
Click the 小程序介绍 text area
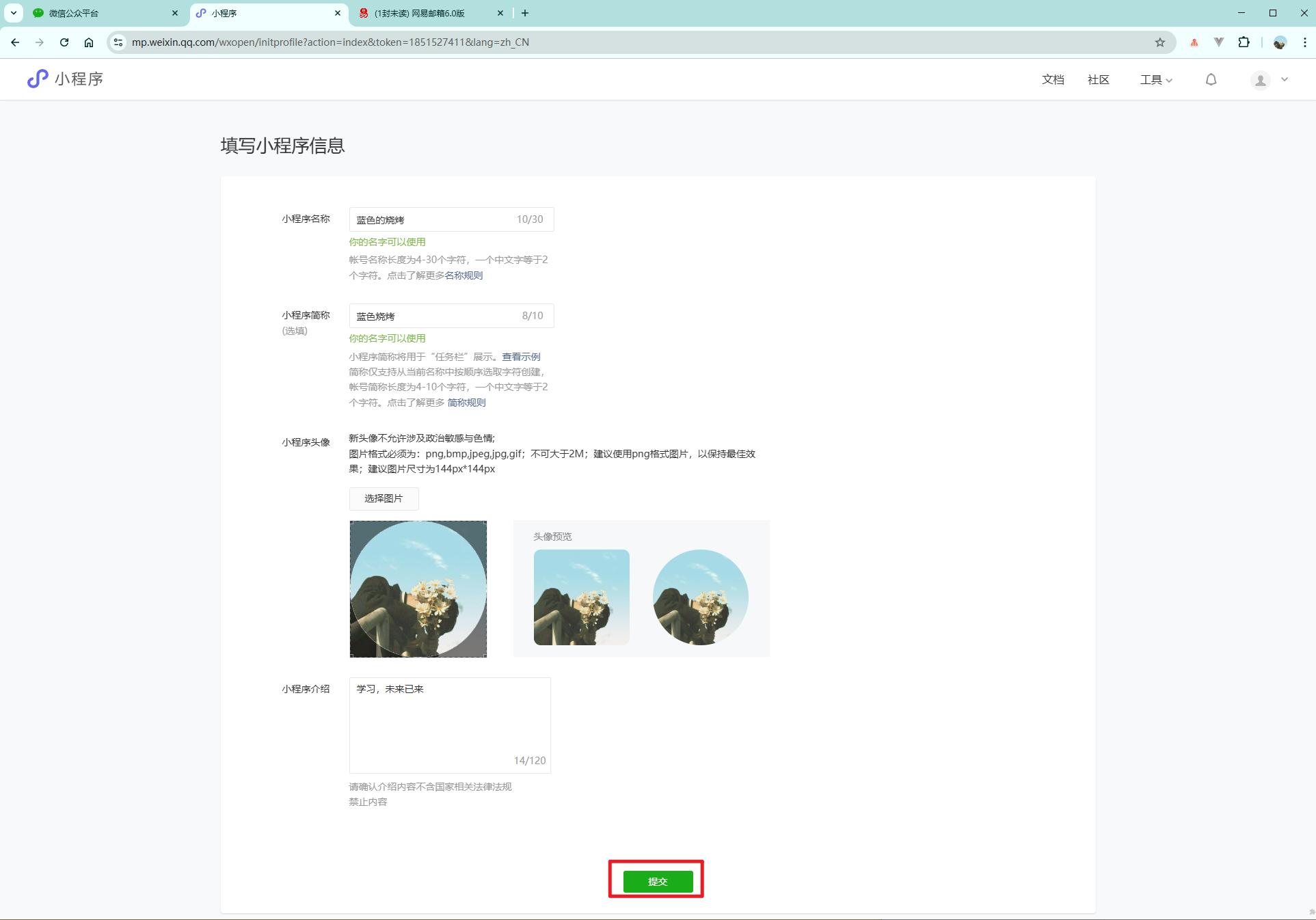point(450,725)
